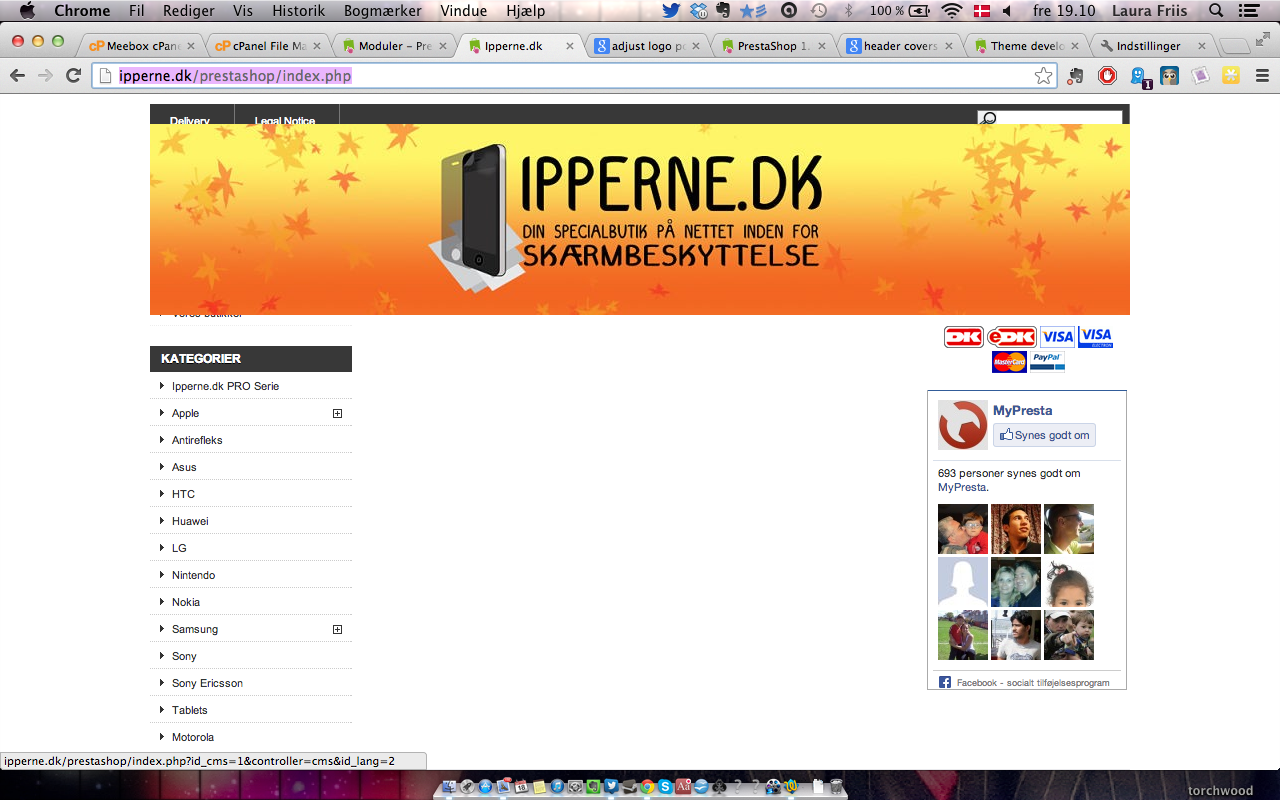Click the MasterCard payment logo
The height and width of the screenshot is (800, 1280).
(1009, 361)
